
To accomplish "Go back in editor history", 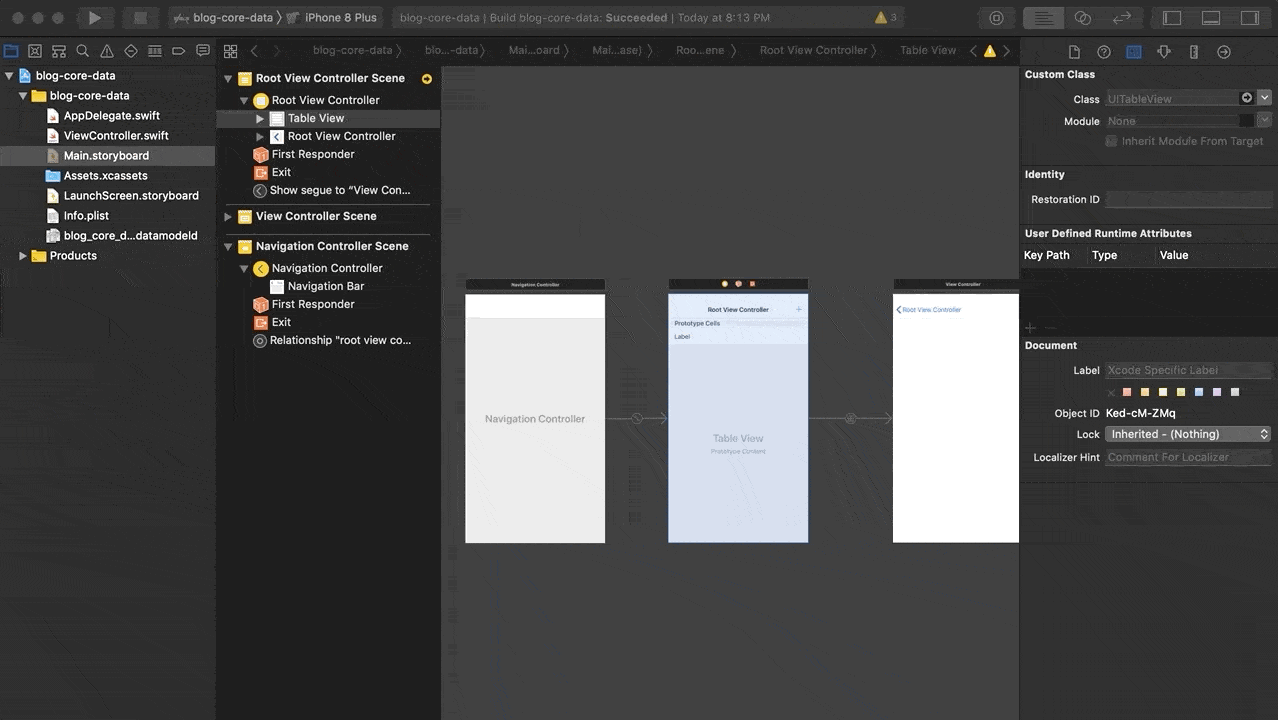I will (254, 51).
